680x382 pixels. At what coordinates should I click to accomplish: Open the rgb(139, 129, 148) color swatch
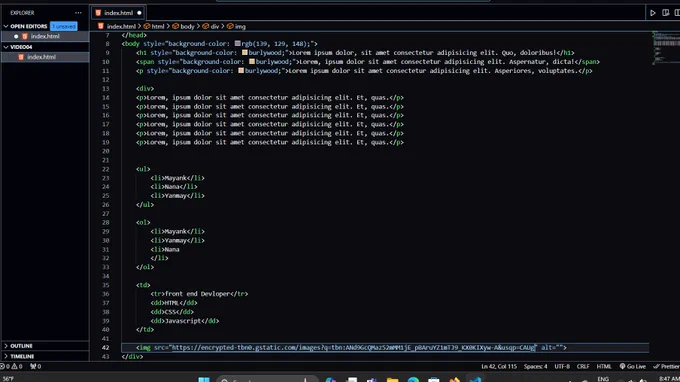[x=238, y=44]
